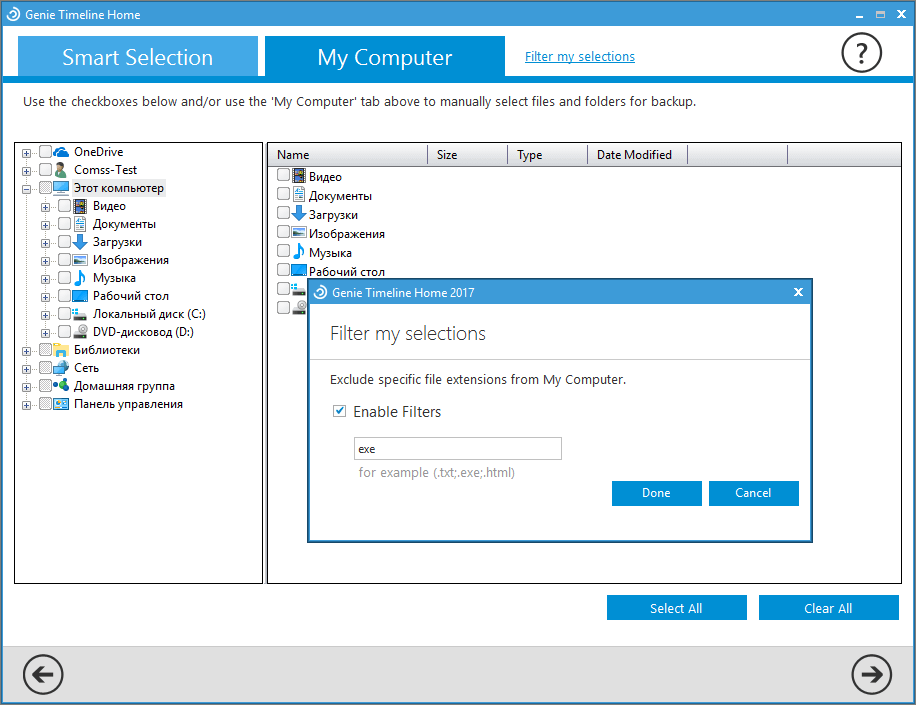Check the Локальный диск (C:) checkbox
The width and height of the screenshot is (916, 705).
64,314
